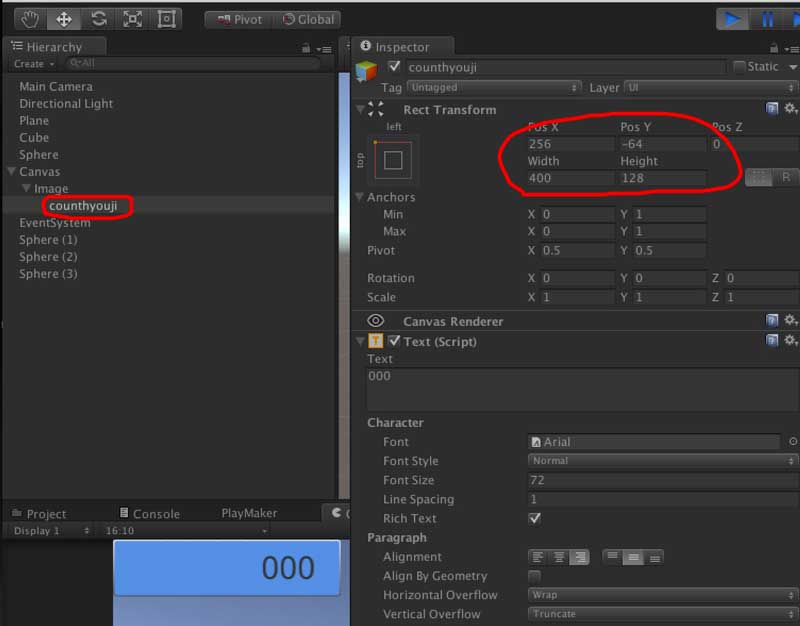Open the Horizontal Overflow dropdown
Image resolution: width=800 pixels, height=626 pixels.
point(663,595)
